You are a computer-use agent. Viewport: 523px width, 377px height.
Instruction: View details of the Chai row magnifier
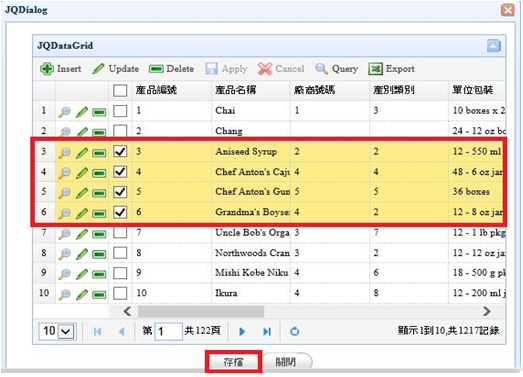pyautogui.click(x=64, y=111)
